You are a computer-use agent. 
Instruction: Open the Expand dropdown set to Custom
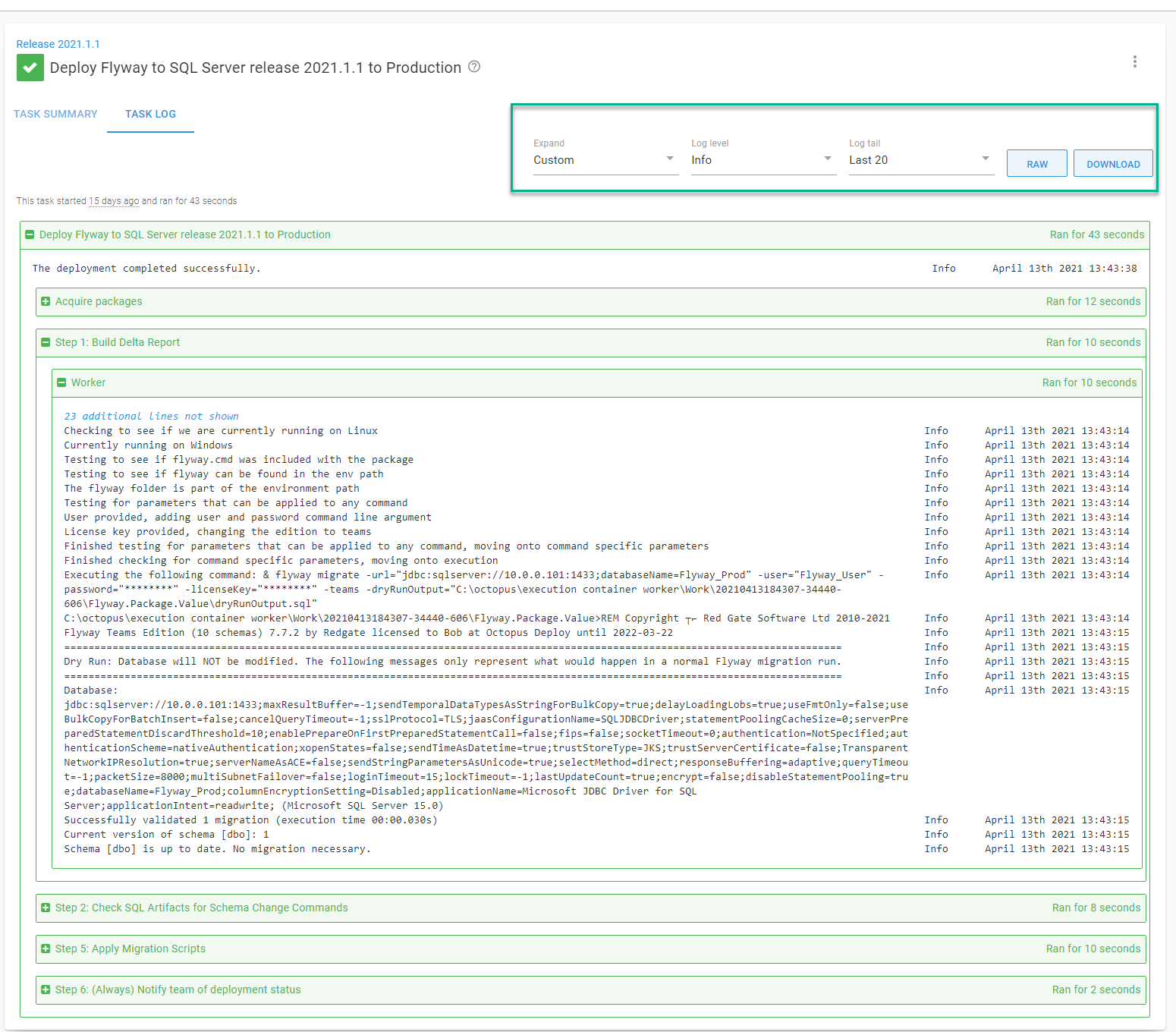tap(603, 159)
